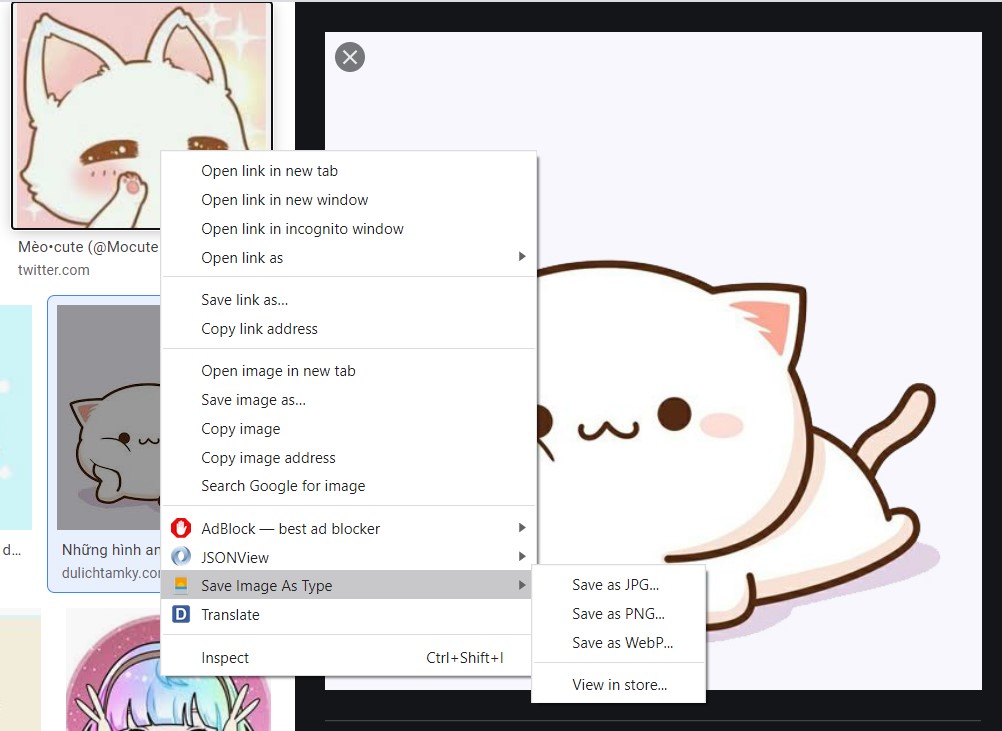The height and width of the screenshot is (731, 1002).
Task: Expand the JSONView submenu arrow
Action: [x=522, y=557]
